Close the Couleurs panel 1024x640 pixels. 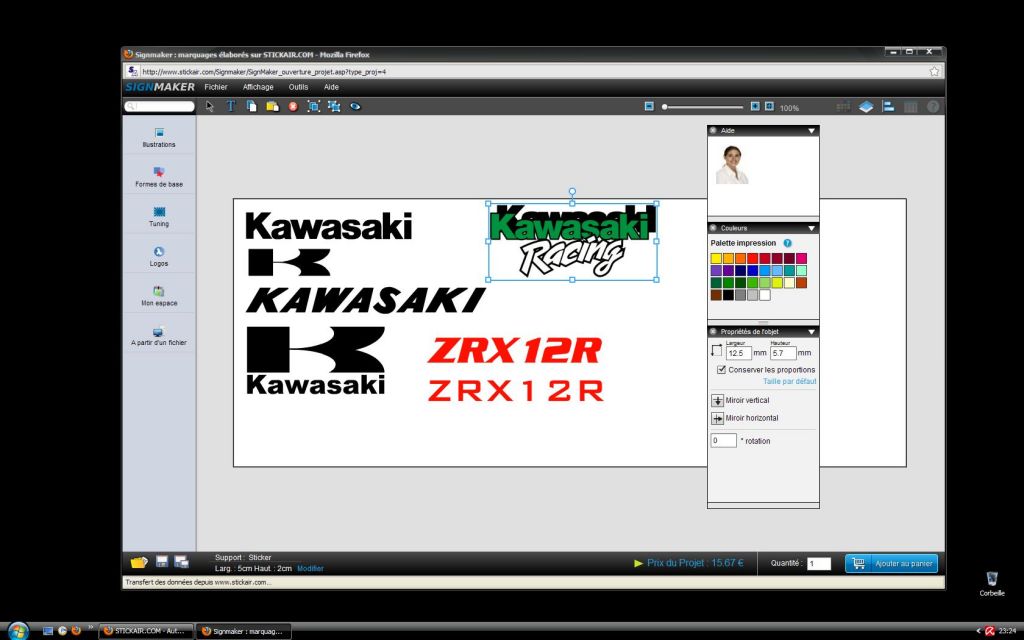pyautogui.click(x=713, y=228)
